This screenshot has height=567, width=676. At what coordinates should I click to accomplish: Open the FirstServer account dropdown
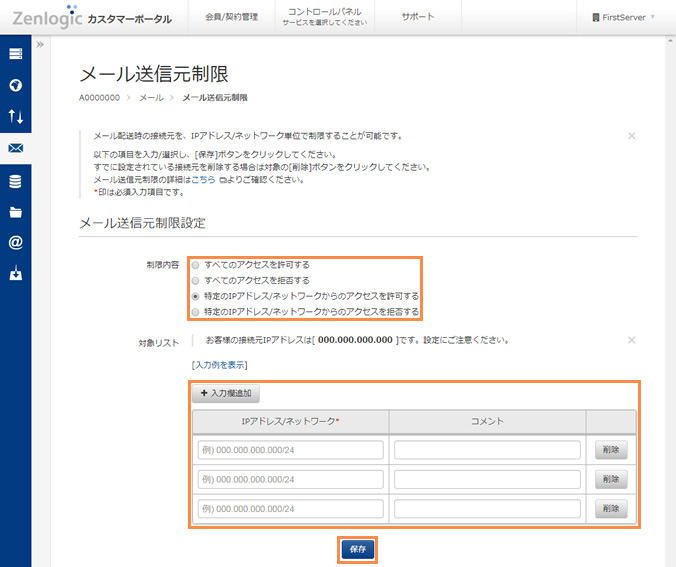point(623,17)
